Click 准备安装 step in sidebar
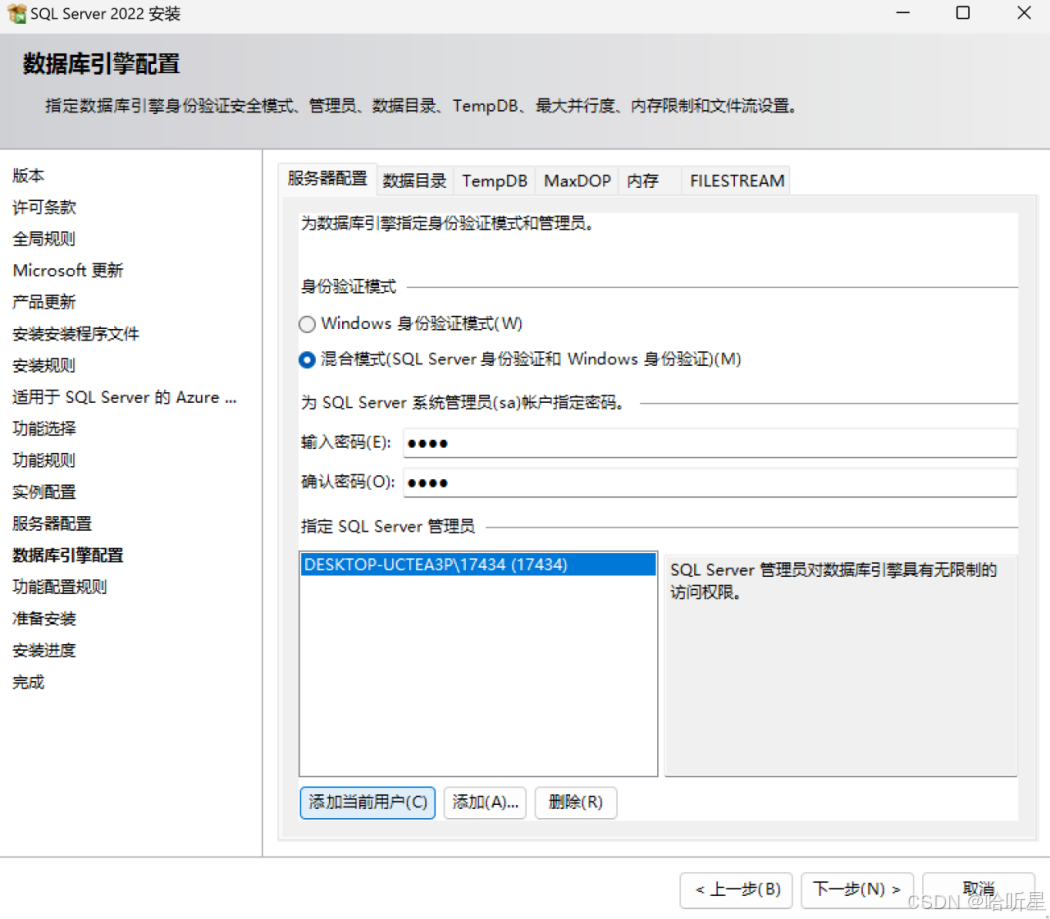The width and height of the screenshot is (1050, 919). [x=44, y=618]
